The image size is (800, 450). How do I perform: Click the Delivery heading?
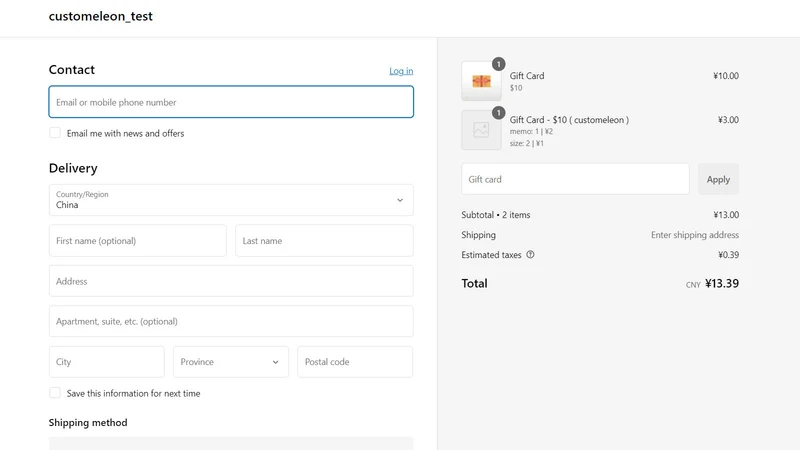pos(73,168)
